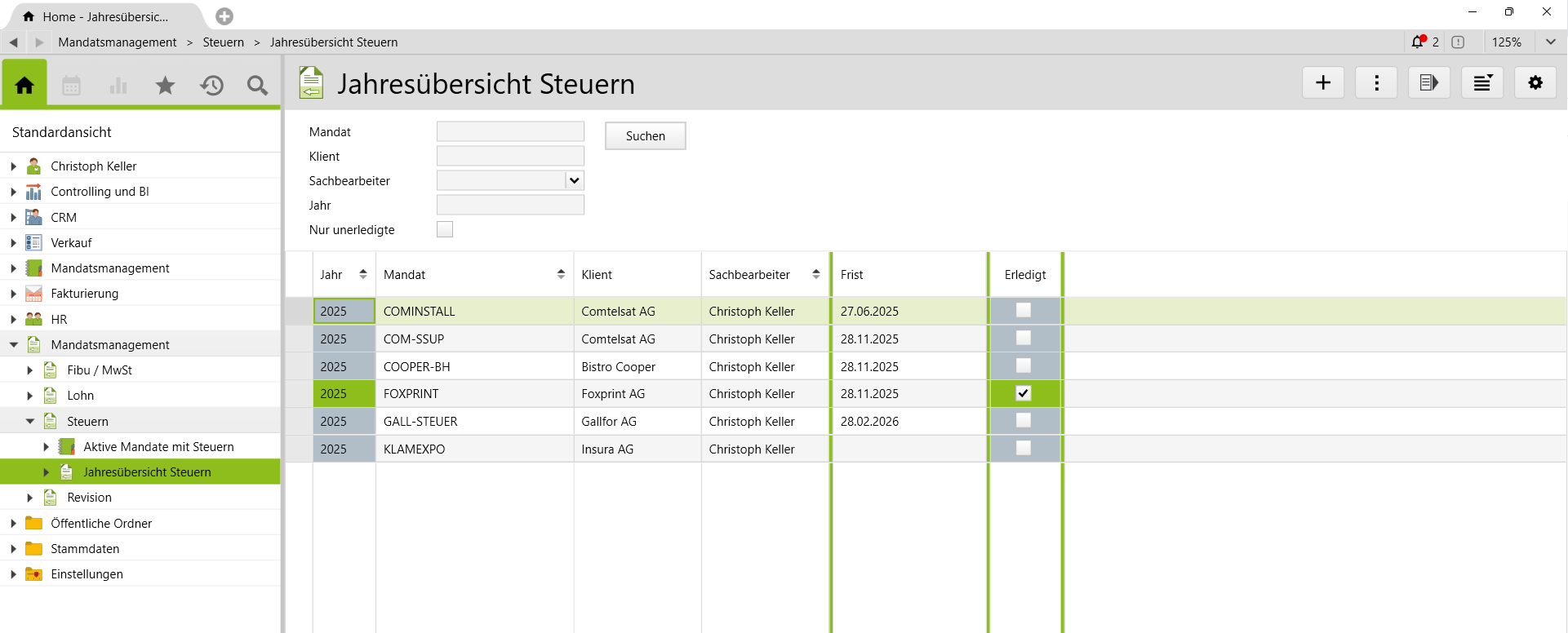Check Erledigt for the COMINSTALL row
This screenshot has width=1568, height=633.
(1023, 310)
